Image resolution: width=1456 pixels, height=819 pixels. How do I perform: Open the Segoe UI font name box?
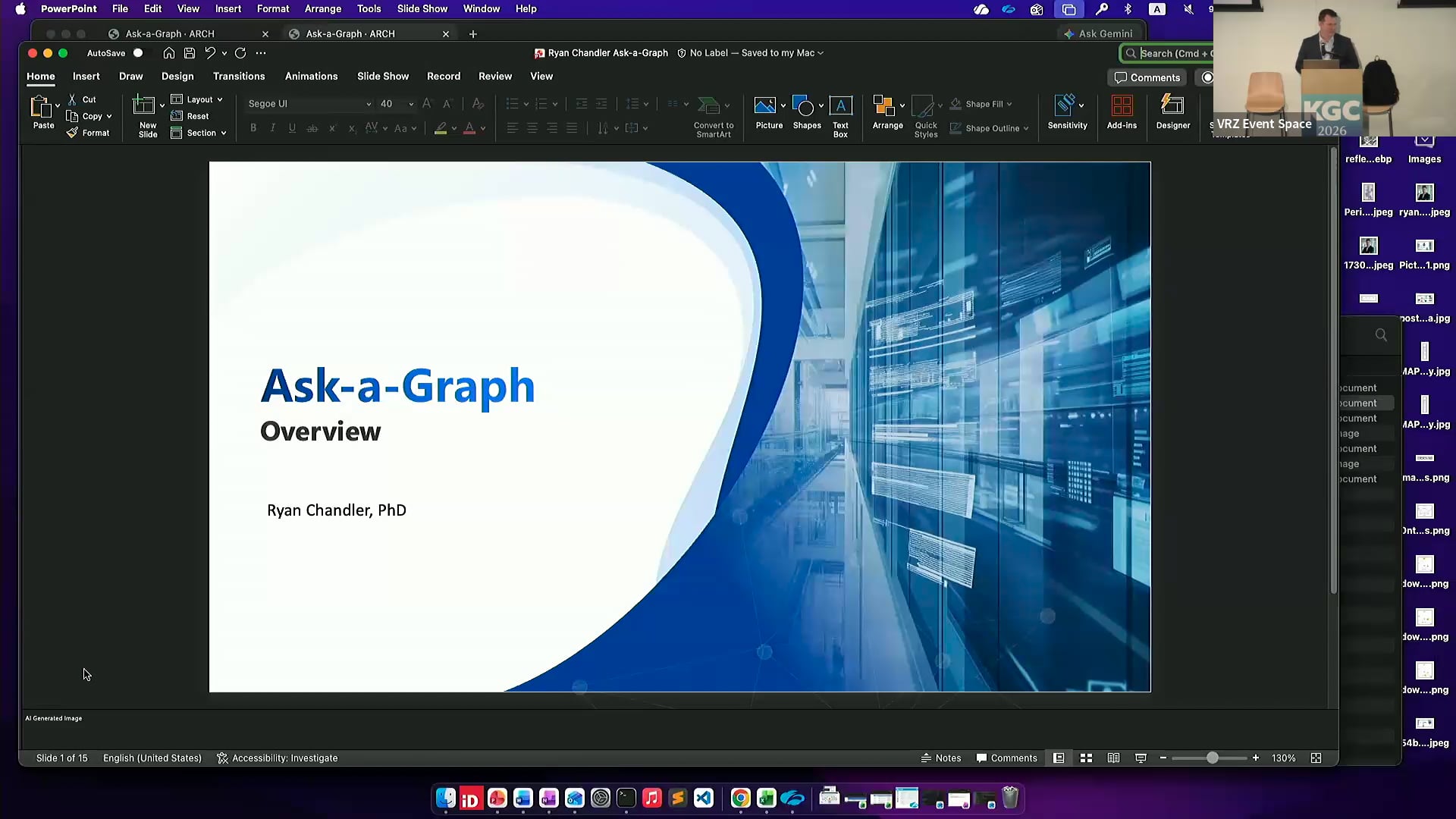point(309,104)
